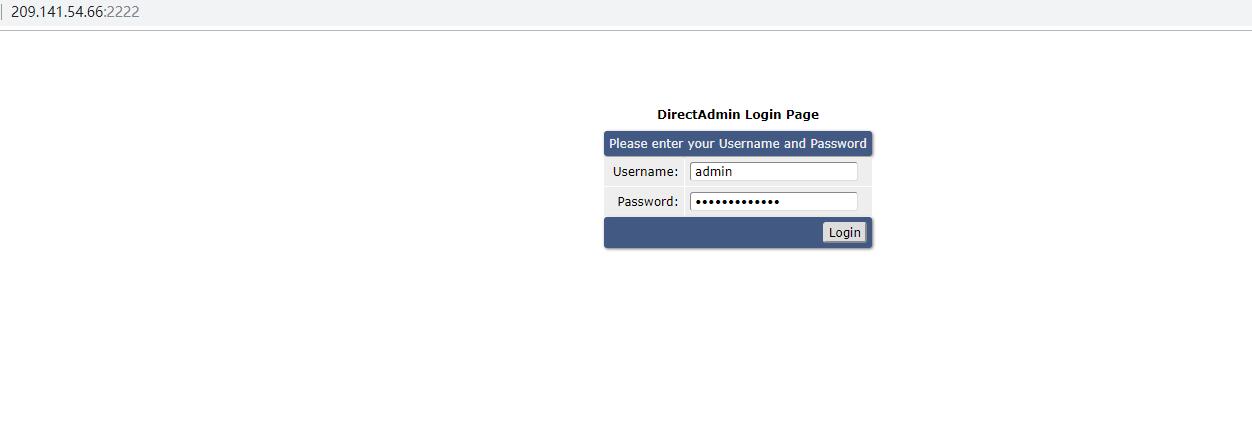Focus the Password input field
This screenshot has width=1252, height=424.
(x=773, y=201)
